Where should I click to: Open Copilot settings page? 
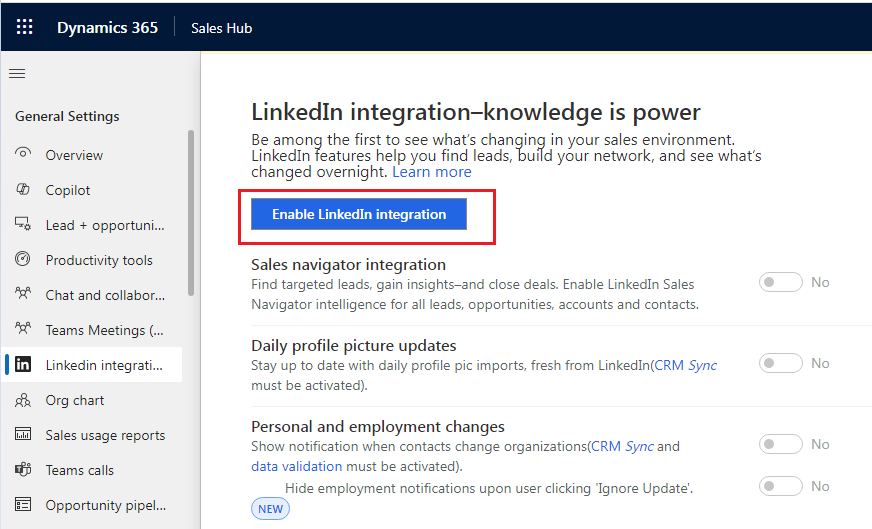tap(93, 190)
